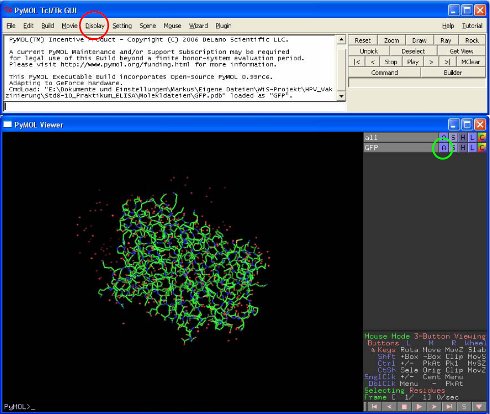Open the Color menu for GFP object

(482, 147)
